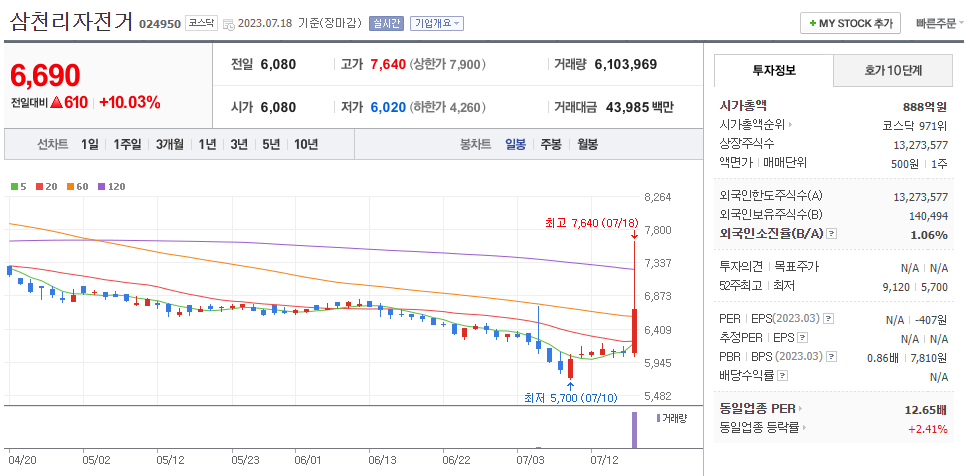Image resolution: width=970 pixels, height=476 pixels.
Task: Click the 최저 5,700 (07/10) chart marker
Action: click(x=570, y=397)
